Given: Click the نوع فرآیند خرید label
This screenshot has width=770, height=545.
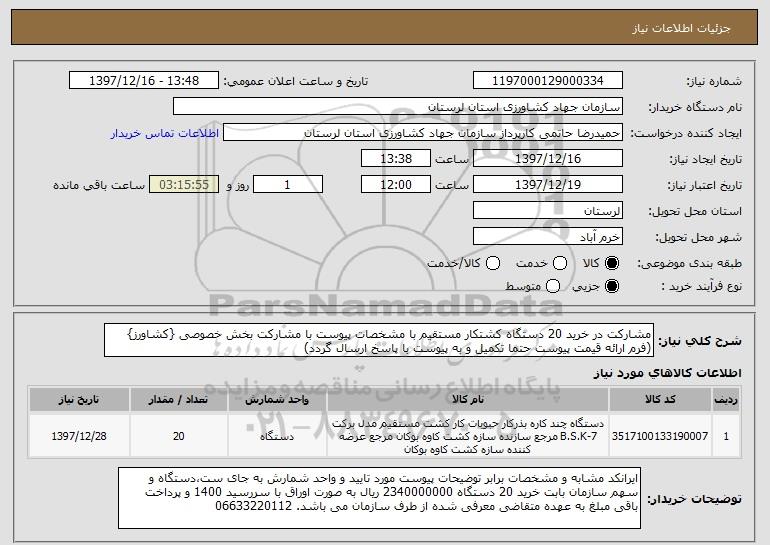Looking at the screenshot, I should [x=702, y=286].
